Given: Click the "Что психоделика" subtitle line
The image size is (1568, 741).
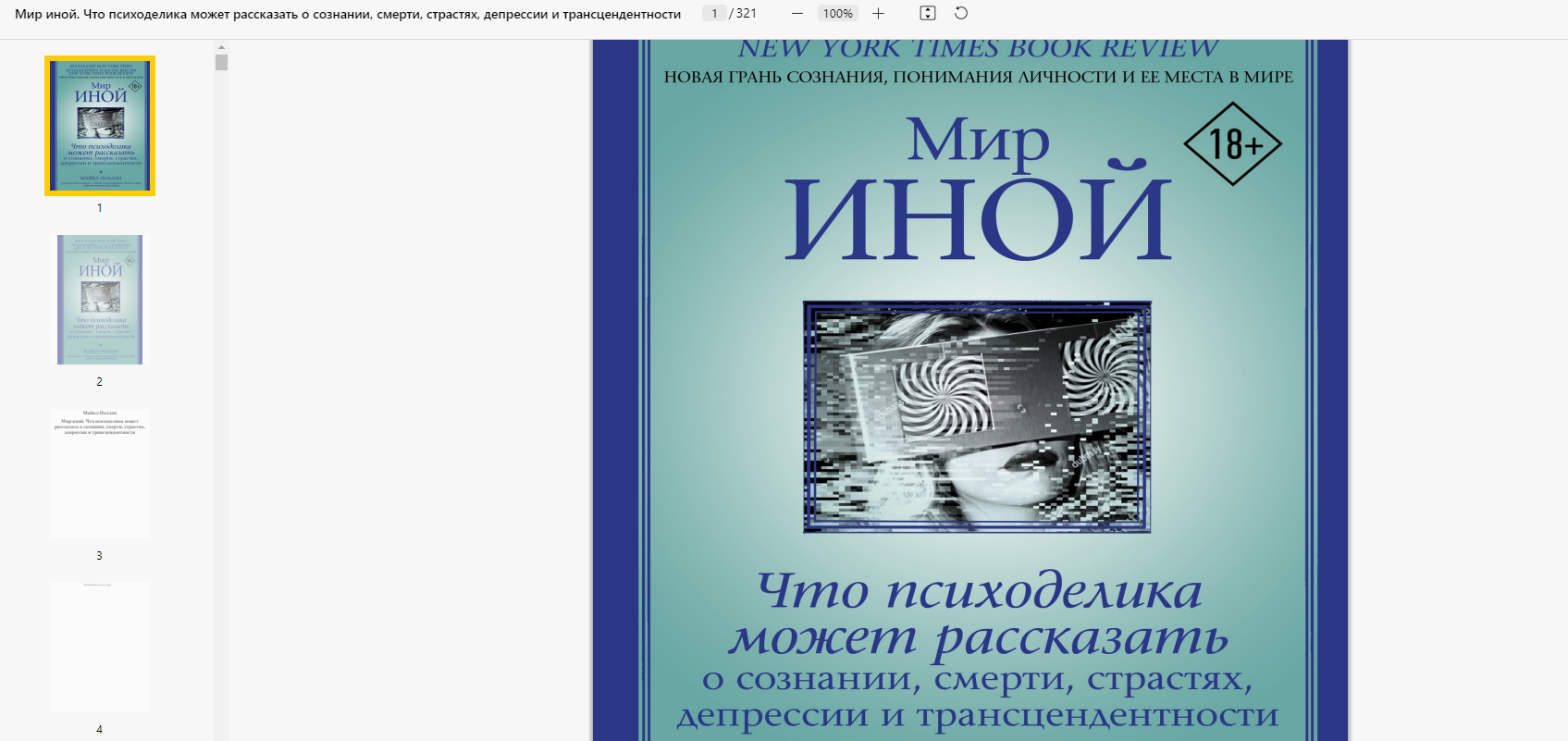Looking at the screenshot, I should (980, 592).
